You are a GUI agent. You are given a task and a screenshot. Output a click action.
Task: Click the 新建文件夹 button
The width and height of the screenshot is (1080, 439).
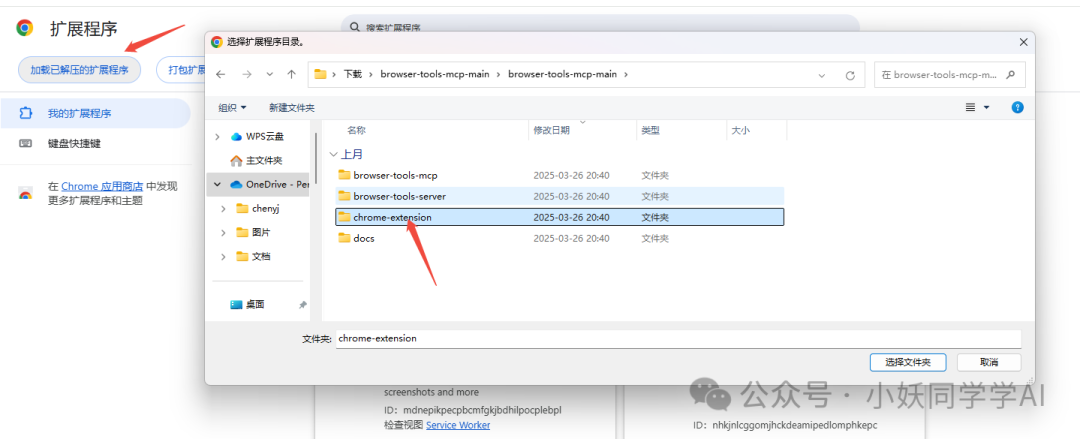pyautogui.click(x=291, y=108)
